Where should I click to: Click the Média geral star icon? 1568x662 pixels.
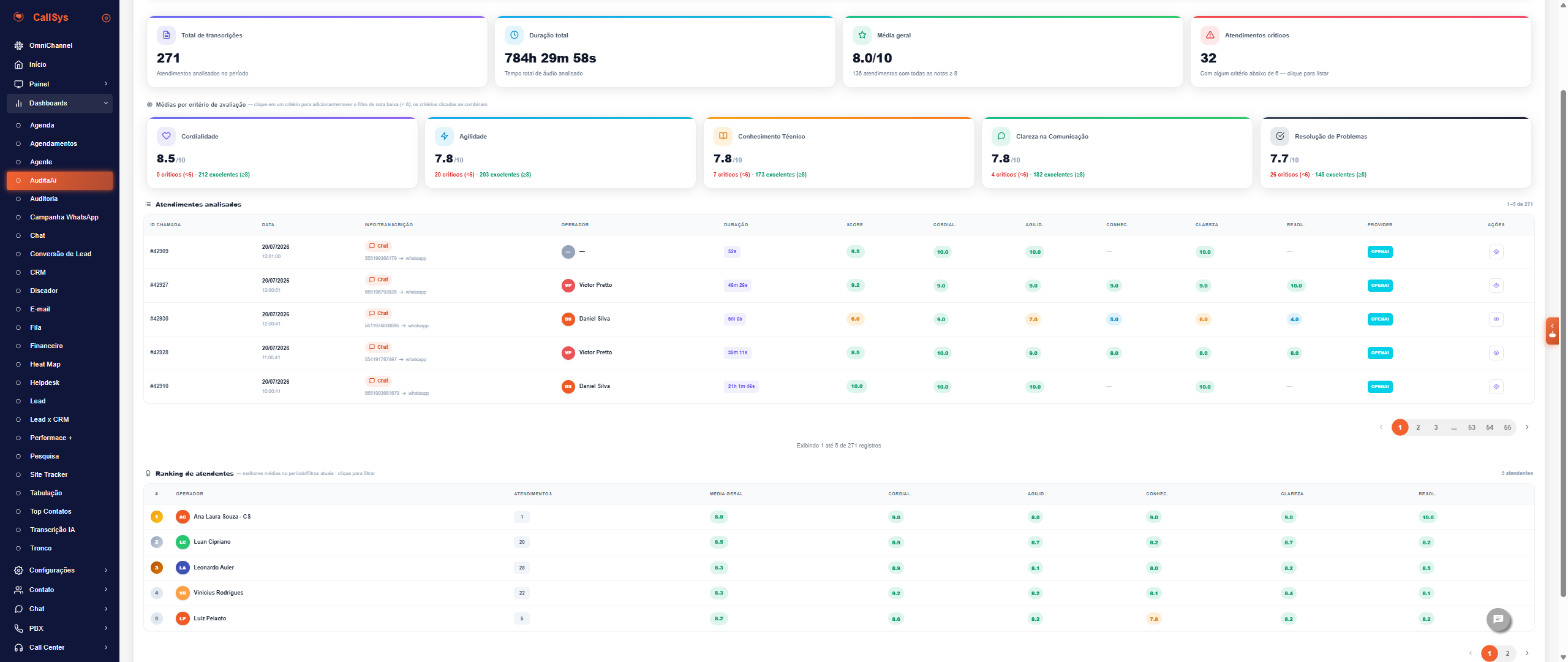[862, 35]
